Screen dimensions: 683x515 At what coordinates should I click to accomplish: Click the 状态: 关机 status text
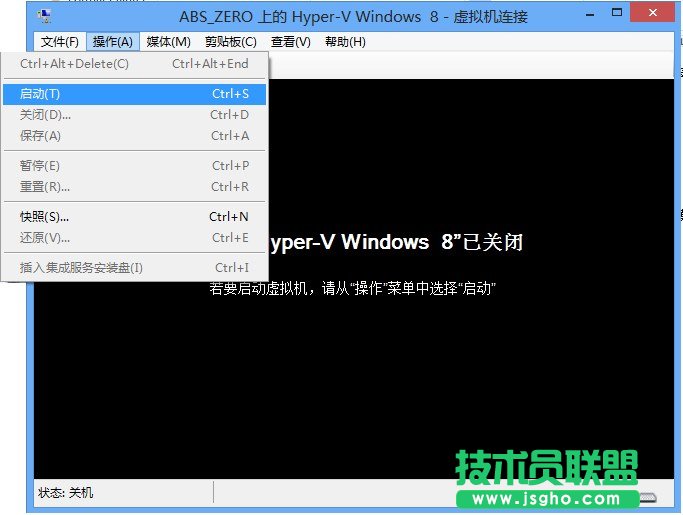coord(65,493)
